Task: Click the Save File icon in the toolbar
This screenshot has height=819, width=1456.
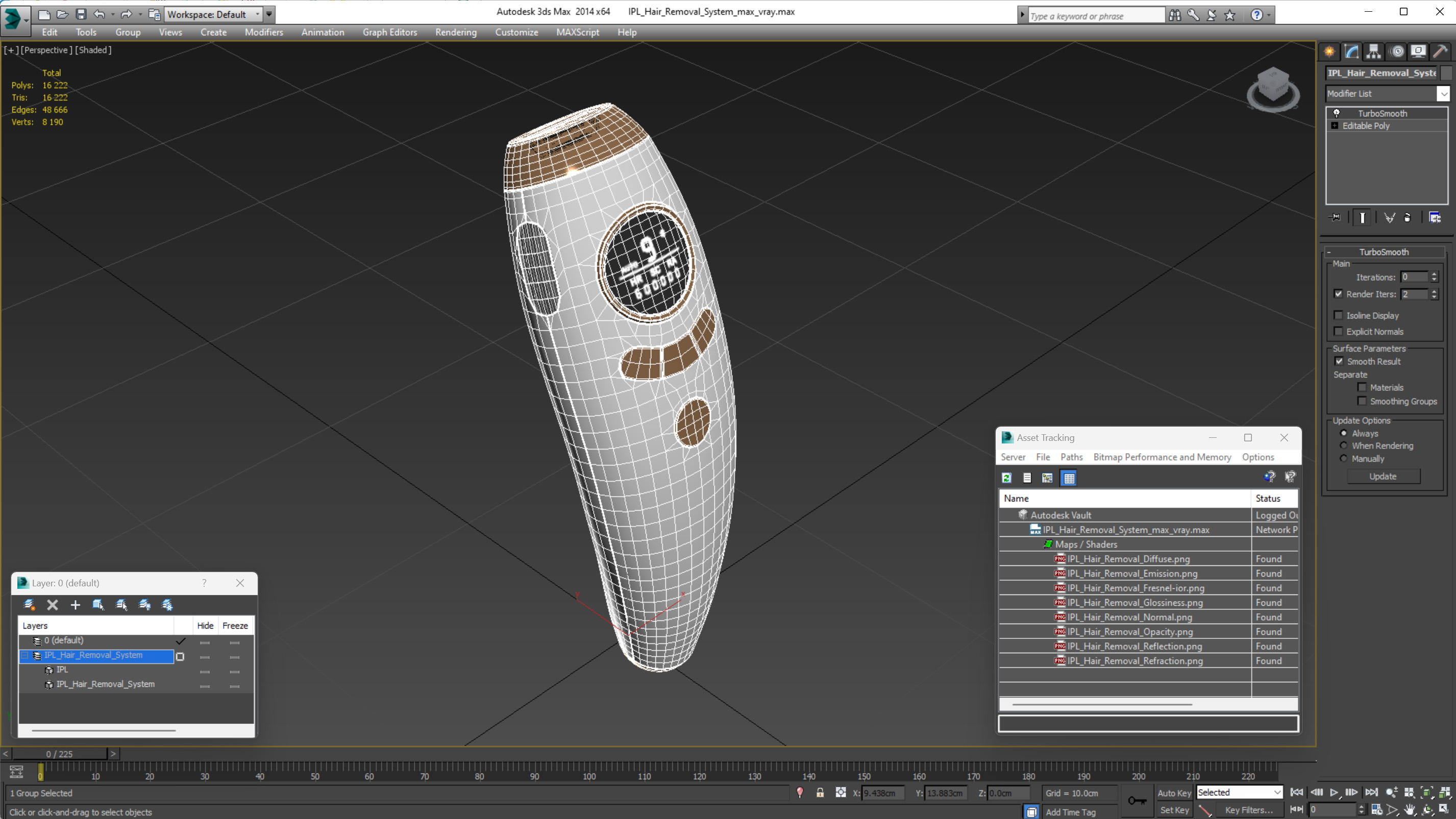Action: point(81,14)
